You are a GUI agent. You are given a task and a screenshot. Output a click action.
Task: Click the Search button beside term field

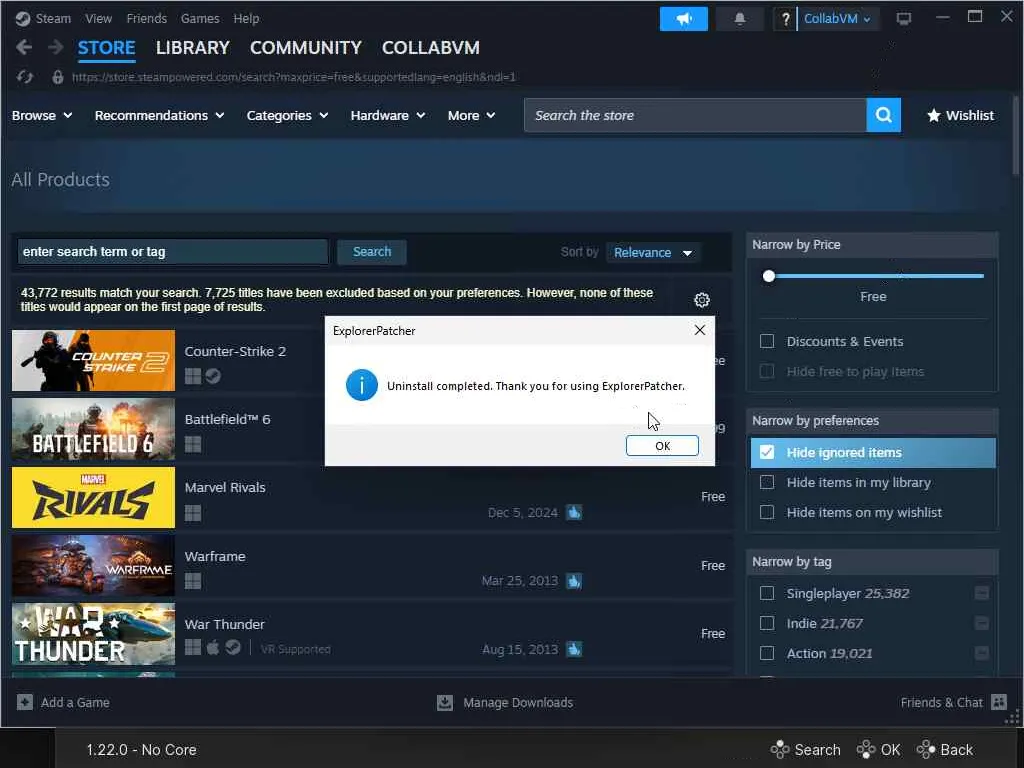tap(372, 252)
